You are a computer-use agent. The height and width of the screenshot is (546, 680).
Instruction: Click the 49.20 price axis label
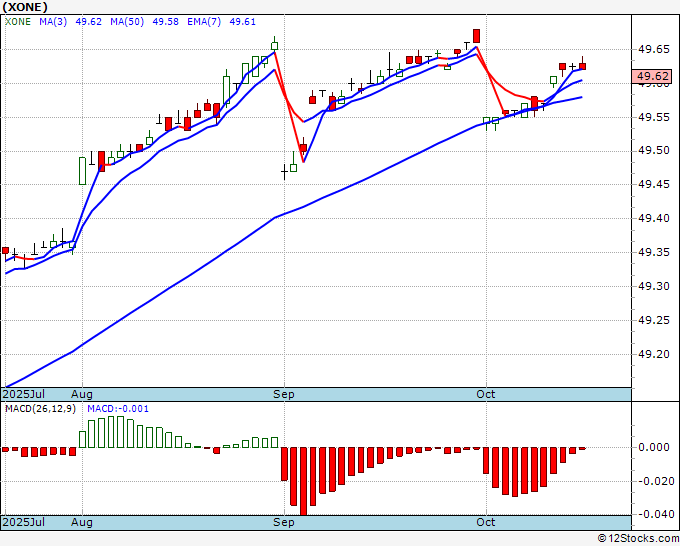(x=654, y=354)
